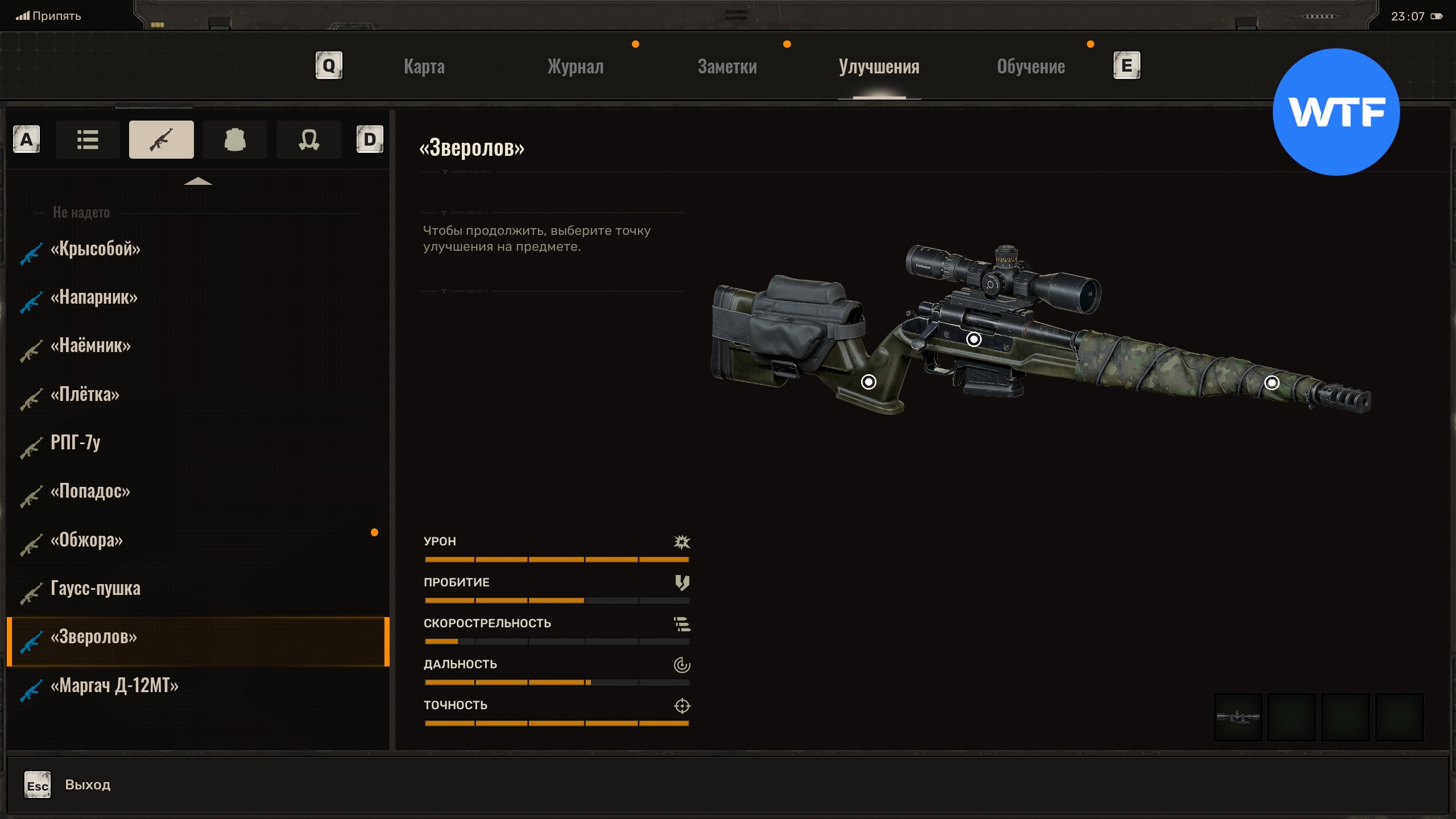Select the stock upgrade point on rifle

click(868, 382)
